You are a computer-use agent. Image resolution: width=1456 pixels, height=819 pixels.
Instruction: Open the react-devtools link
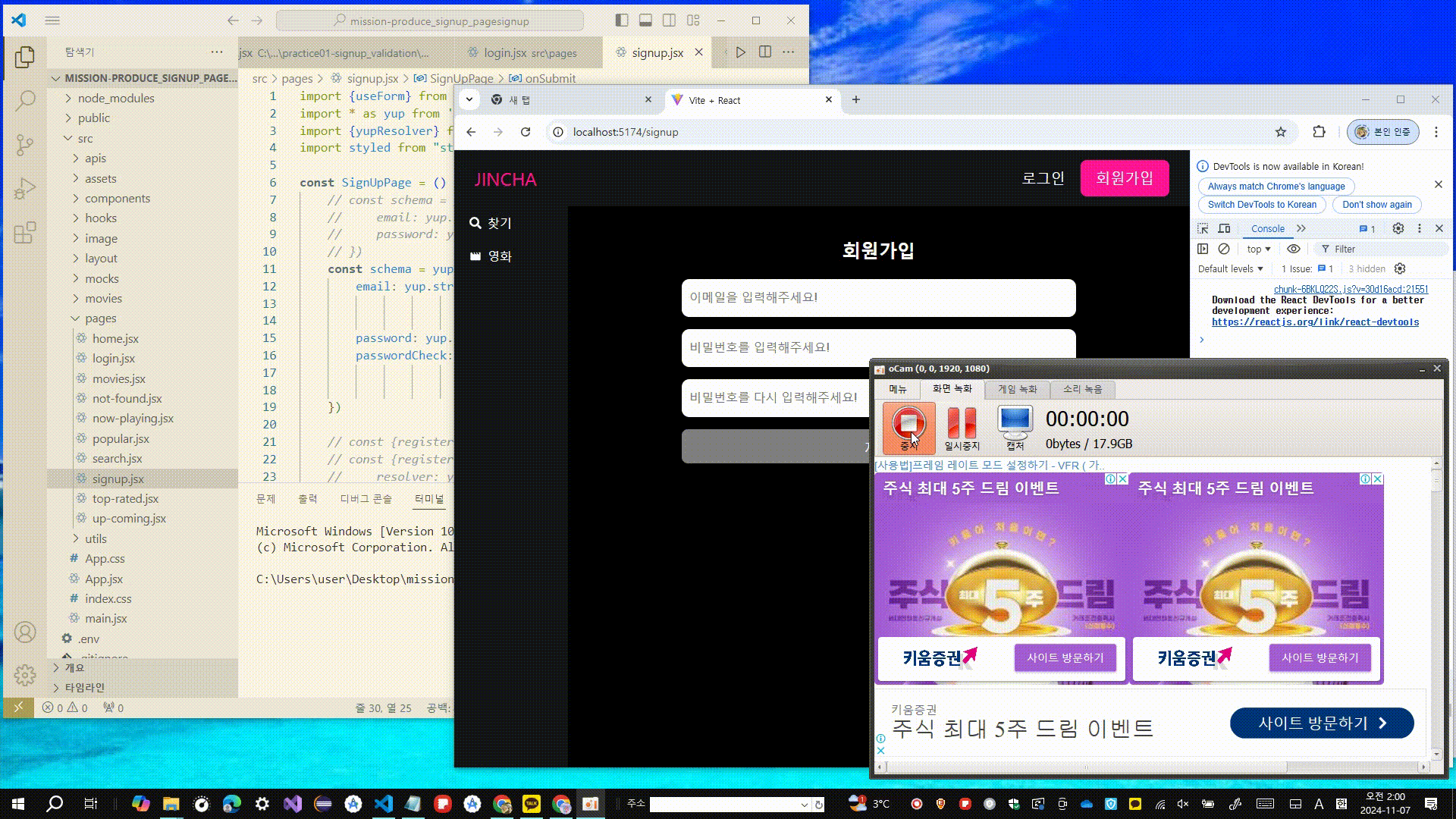(1315, 322)
